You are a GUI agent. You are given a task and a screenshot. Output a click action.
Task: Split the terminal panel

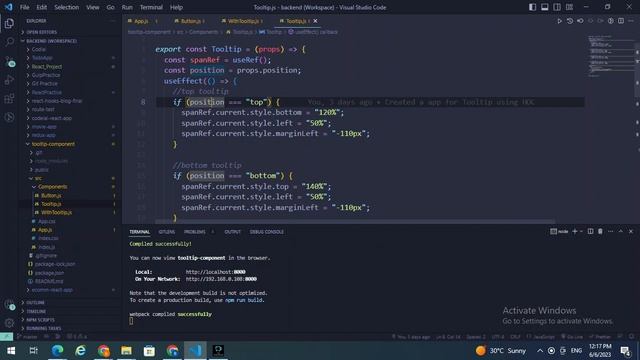pos(590,231)
